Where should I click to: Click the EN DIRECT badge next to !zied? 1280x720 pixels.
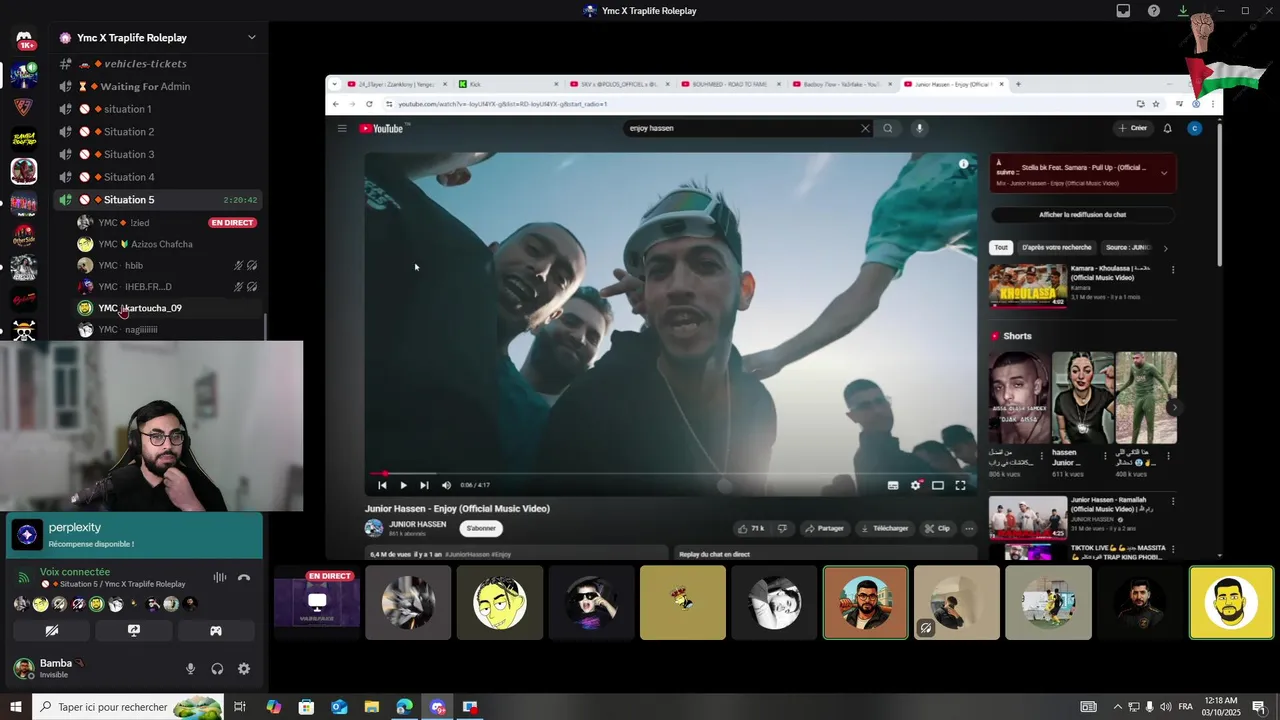[x=232, y=223]
